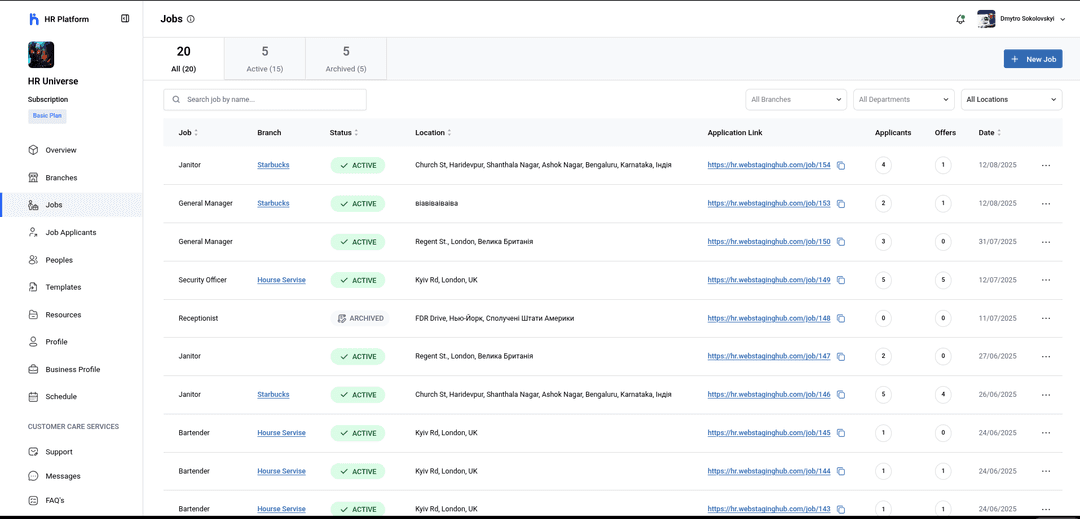Collapse the sidebar using the panel icon

point(125,18)
